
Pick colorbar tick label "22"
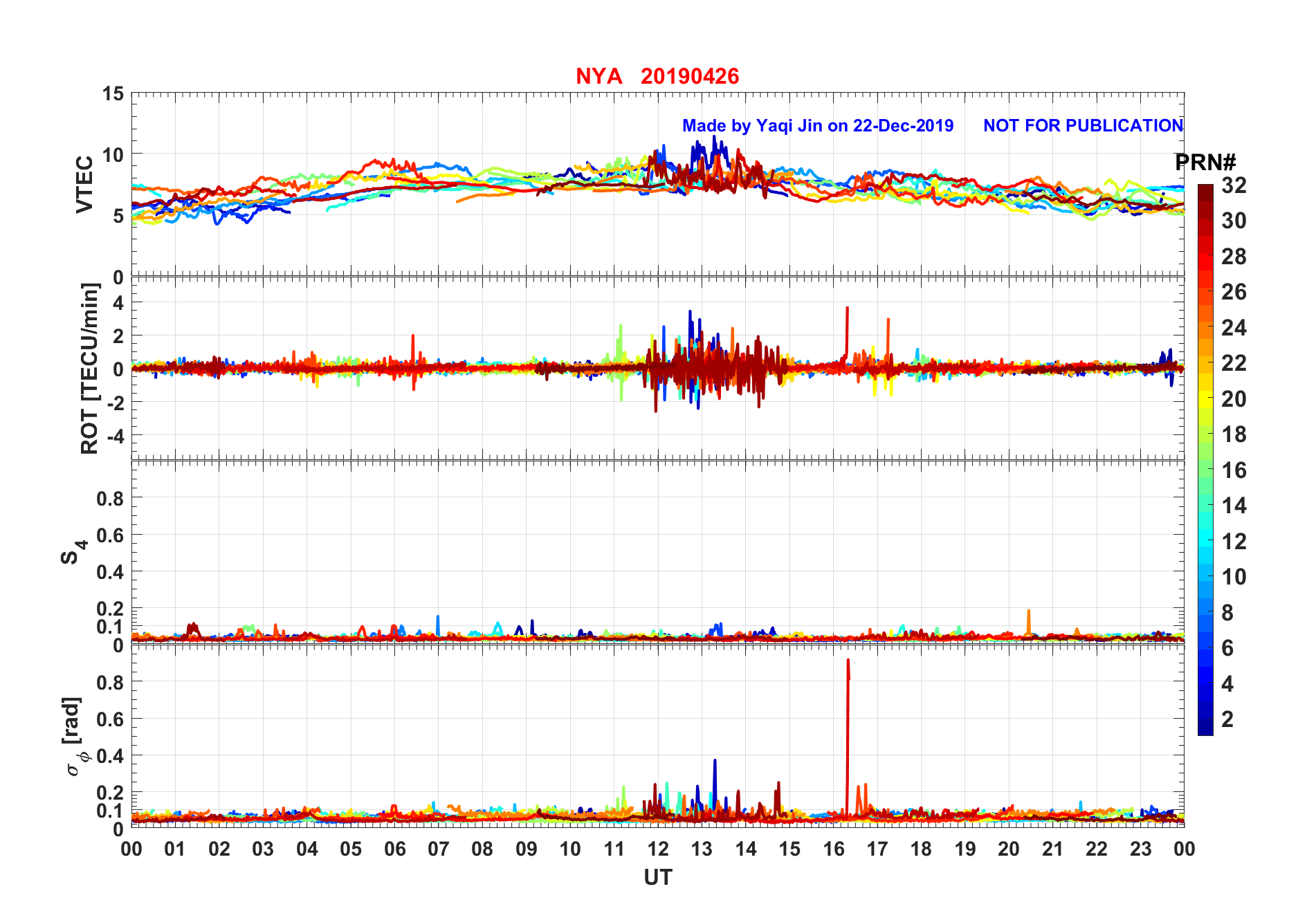tap(1234, 363)
